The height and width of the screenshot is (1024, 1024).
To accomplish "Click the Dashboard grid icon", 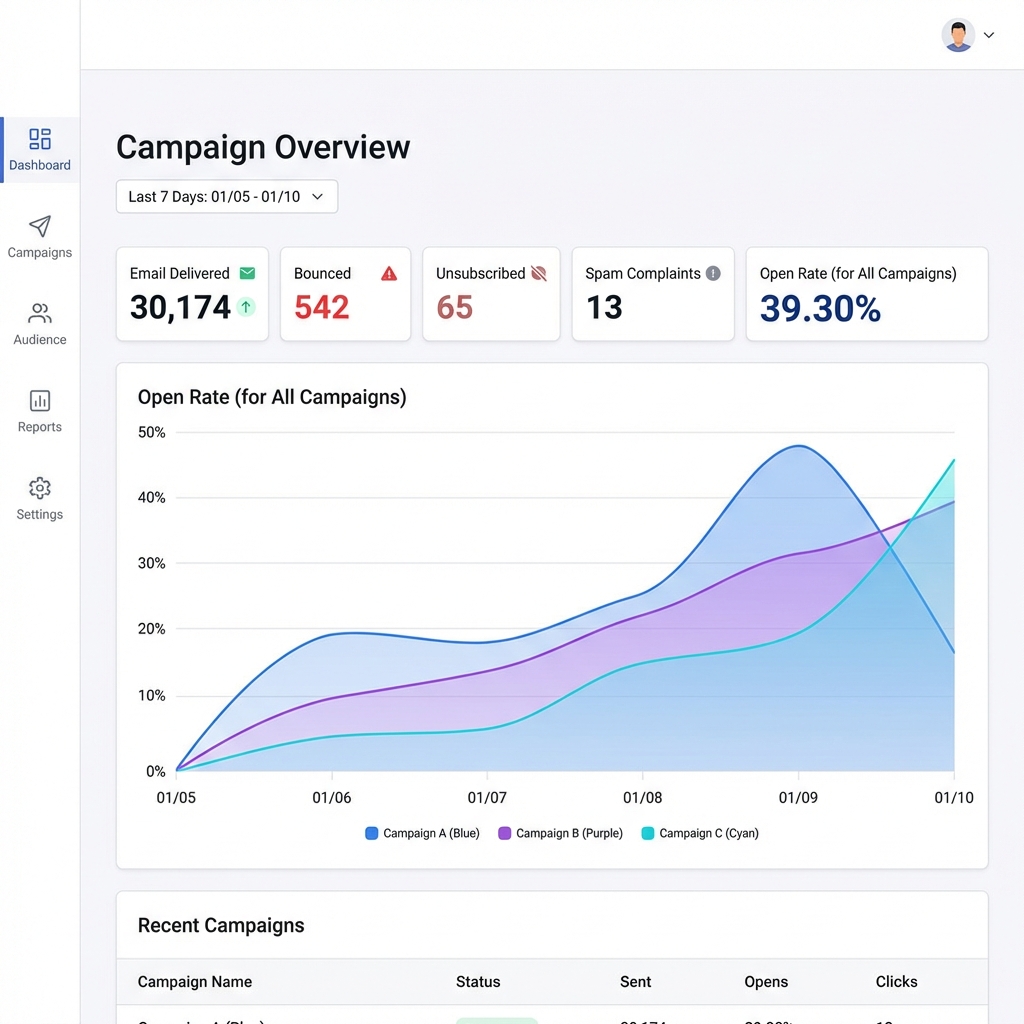I will 39,139.
